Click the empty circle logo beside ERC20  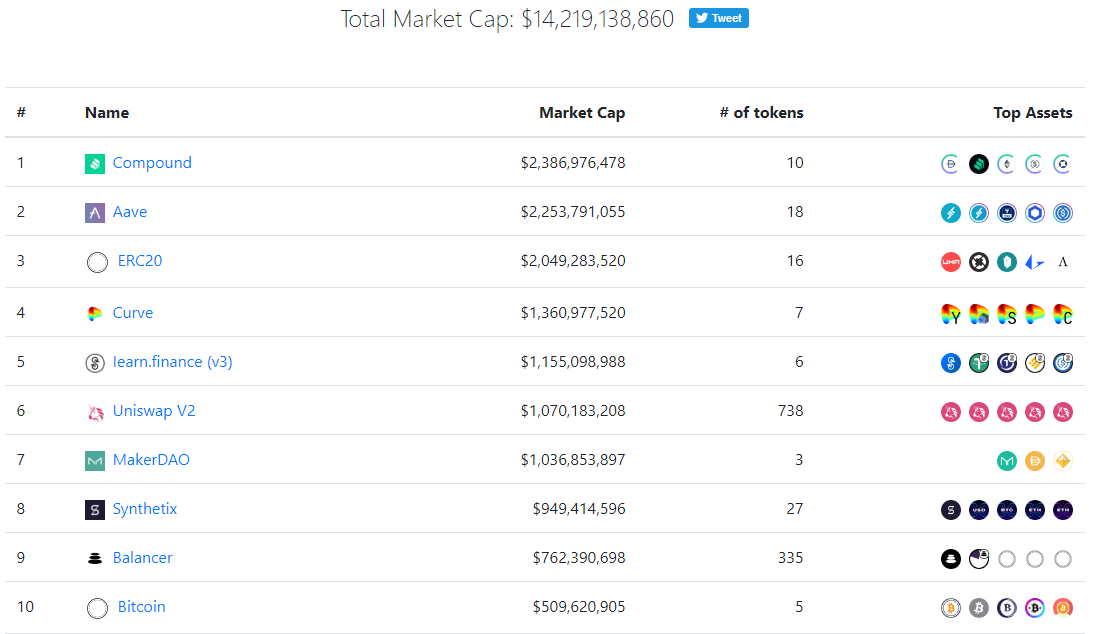[x=97, y=262]
